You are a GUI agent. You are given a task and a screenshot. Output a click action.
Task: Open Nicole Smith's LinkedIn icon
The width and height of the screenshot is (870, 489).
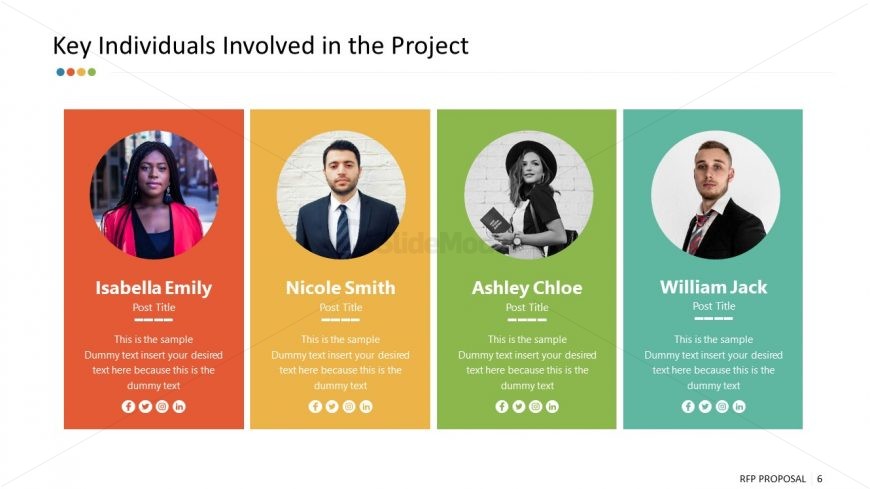366,406
